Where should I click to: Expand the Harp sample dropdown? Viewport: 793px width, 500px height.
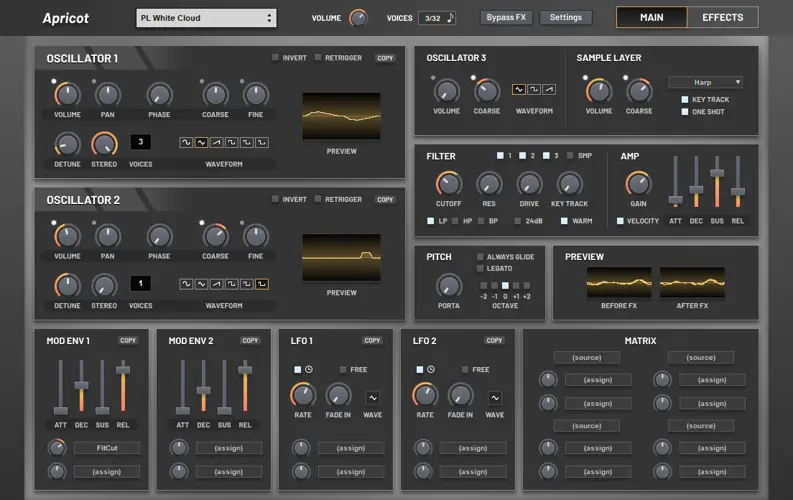pyautogui.click(x=705, y=82)
